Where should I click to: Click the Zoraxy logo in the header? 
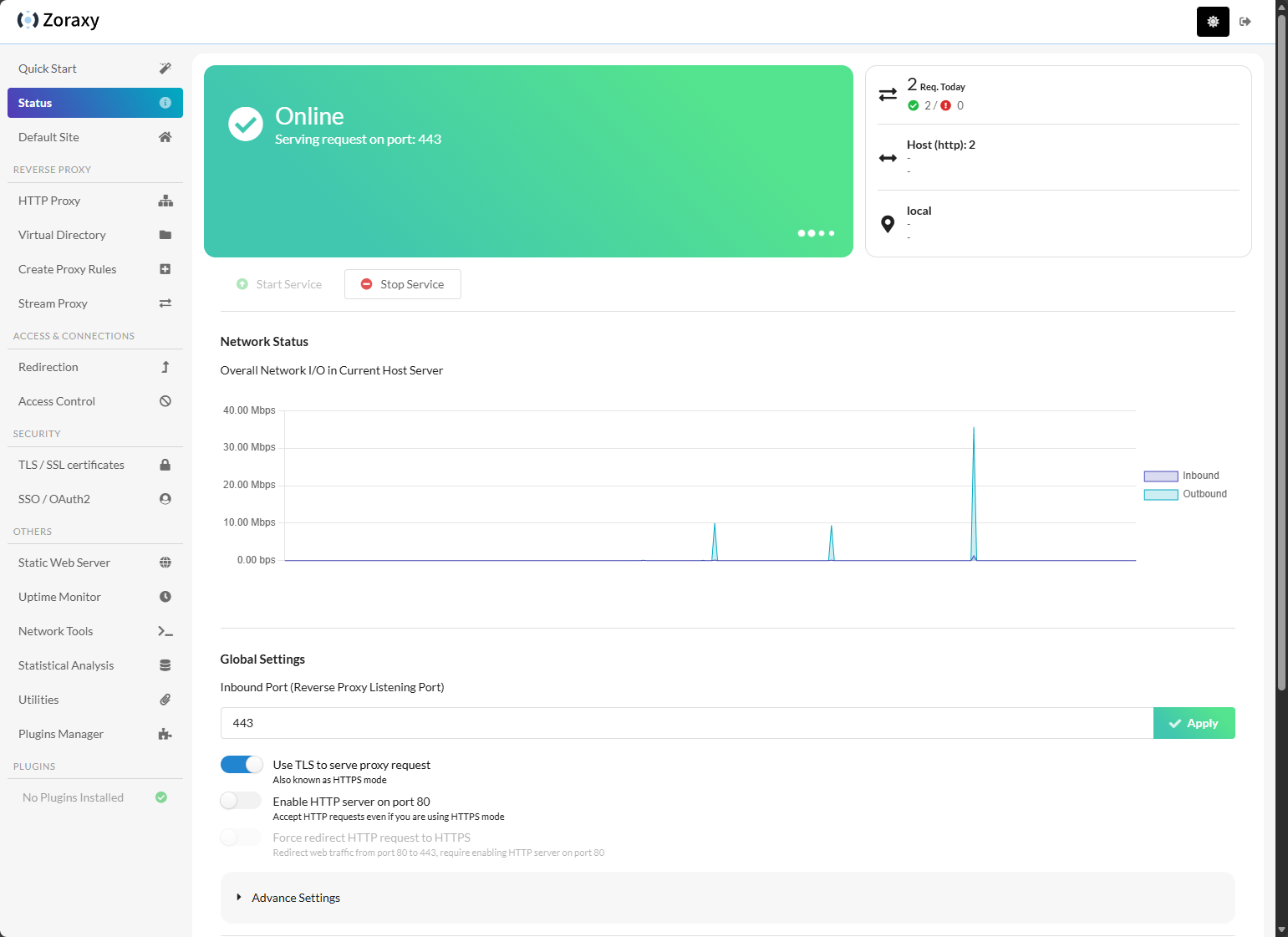click(x=59, y=20)
